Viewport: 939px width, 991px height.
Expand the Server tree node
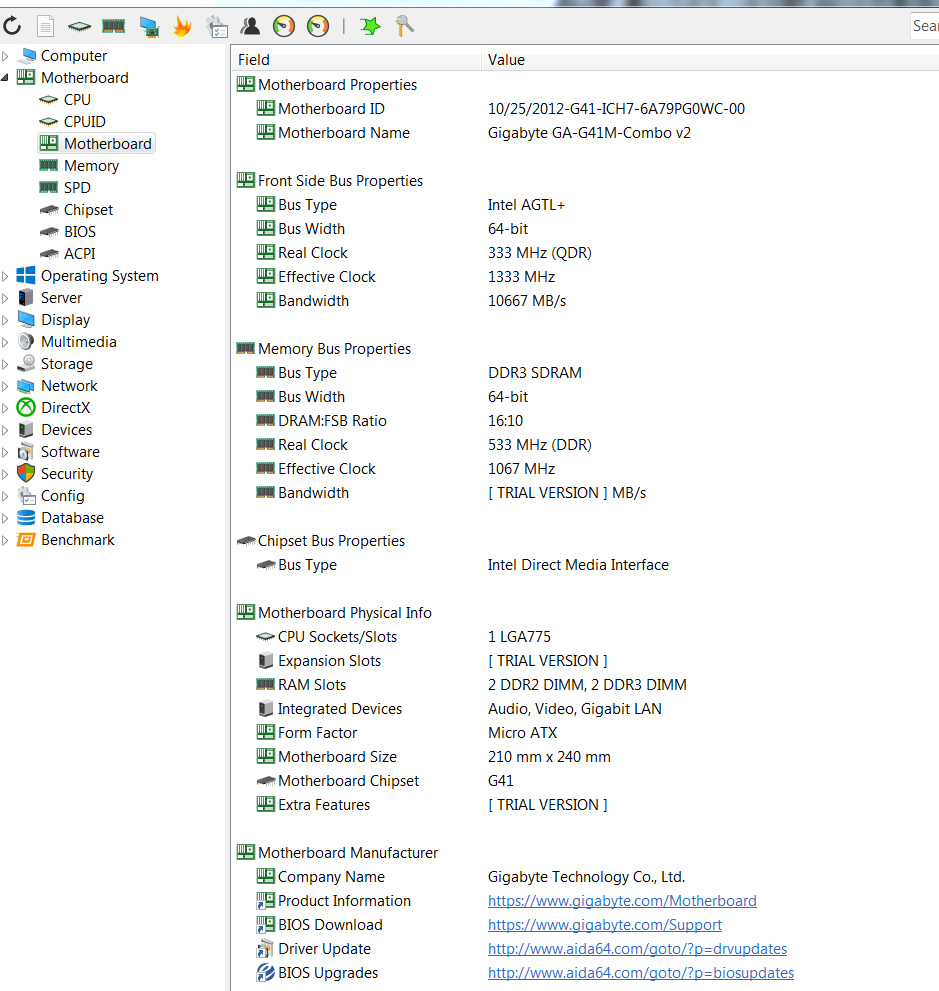pyautogui.click(x=5, y=298)
